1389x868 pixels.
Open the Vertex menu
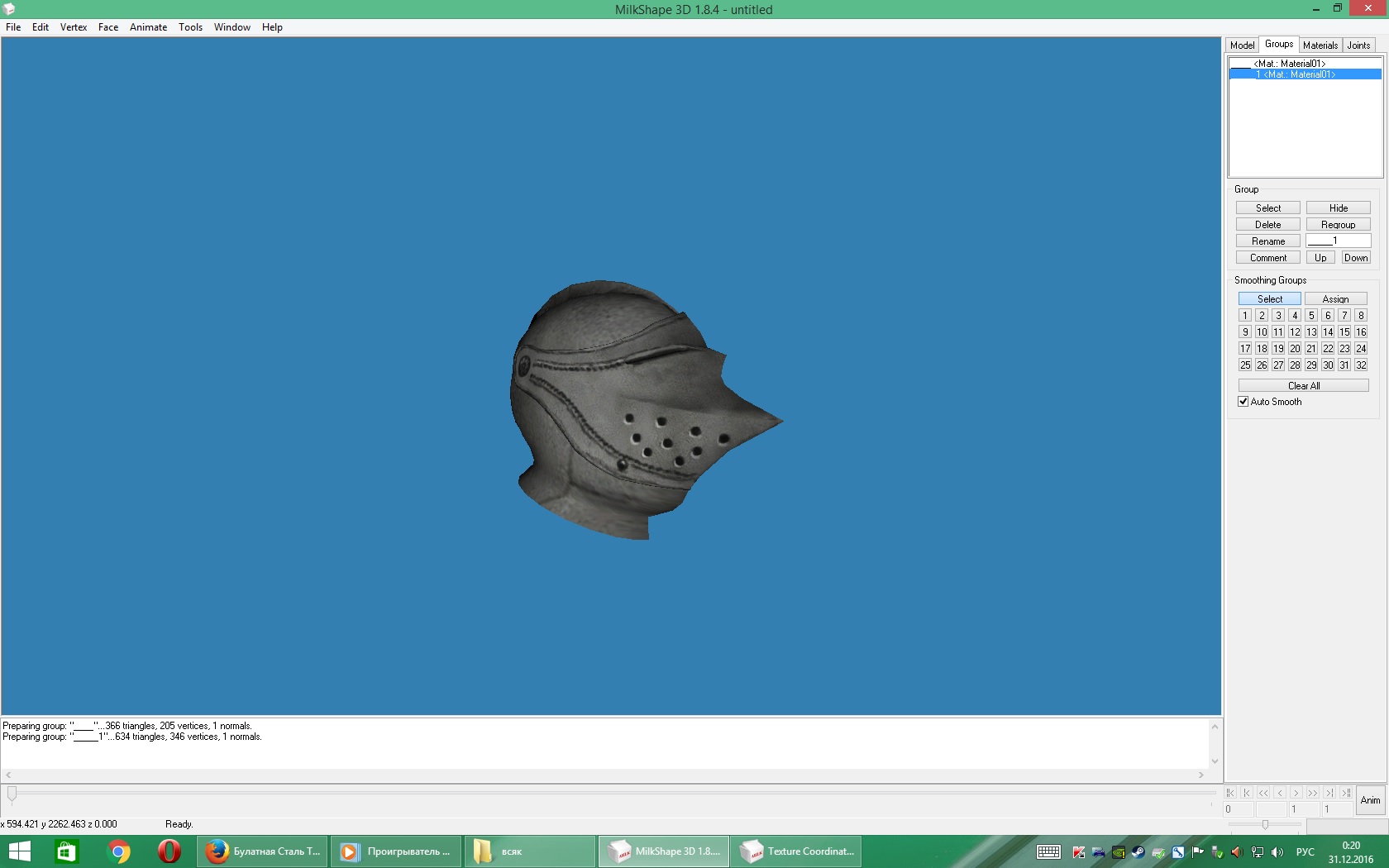pyautogui.click(x=74, y=27)
